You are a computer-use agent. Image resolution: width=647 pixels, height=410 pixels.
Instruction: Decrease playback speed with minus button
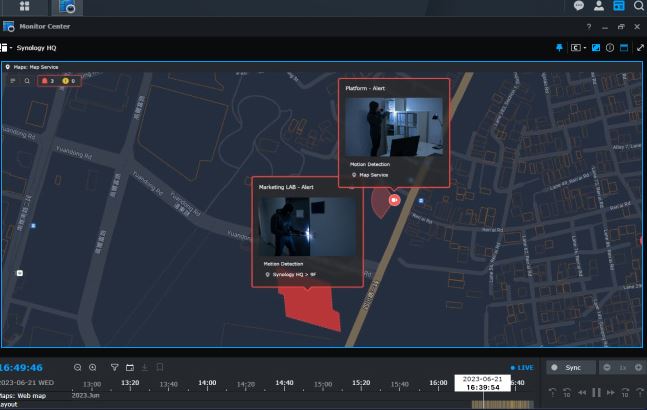click(607, 367)
